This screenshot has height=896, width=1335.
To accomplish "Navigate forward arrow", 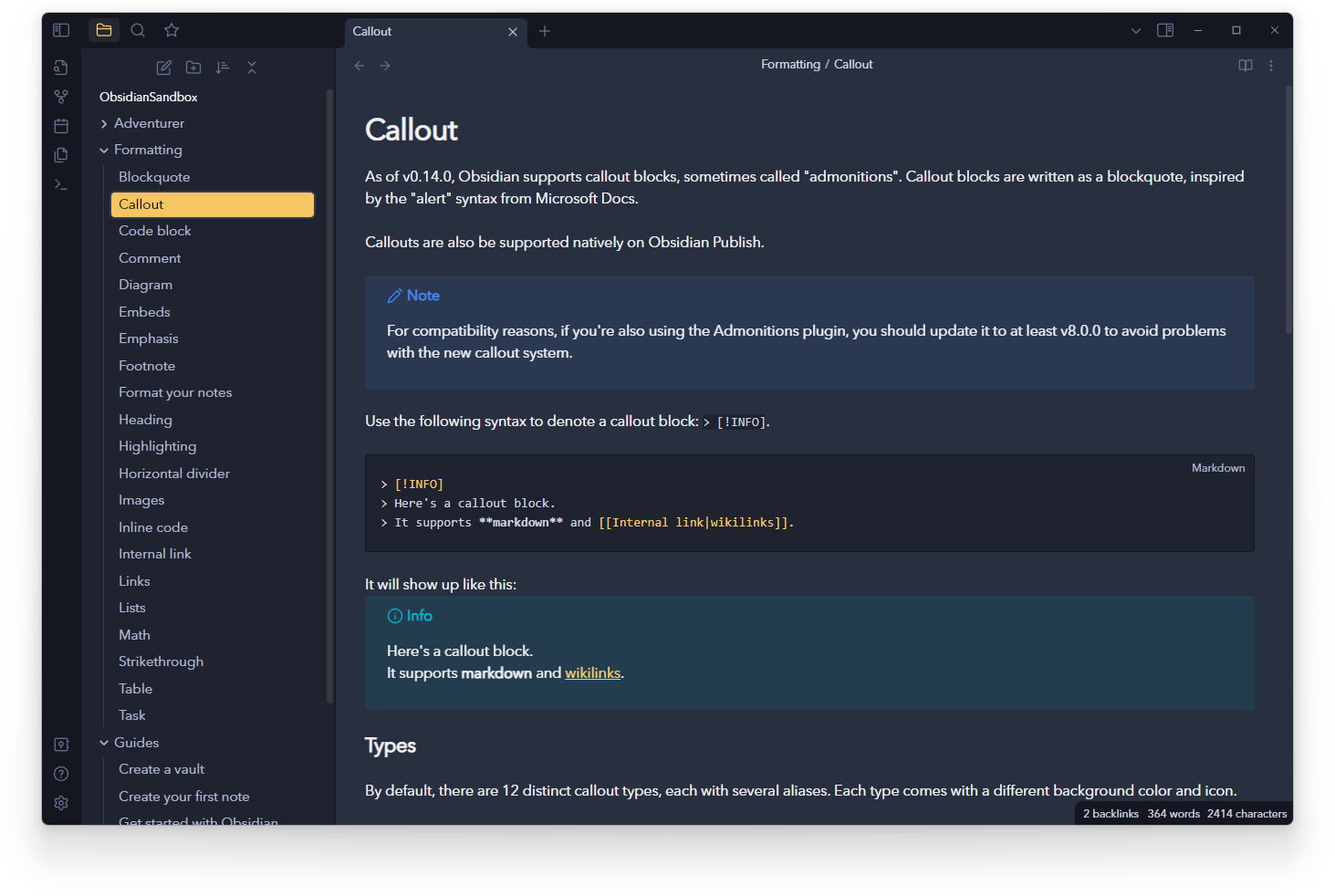I will click(385, 66).
